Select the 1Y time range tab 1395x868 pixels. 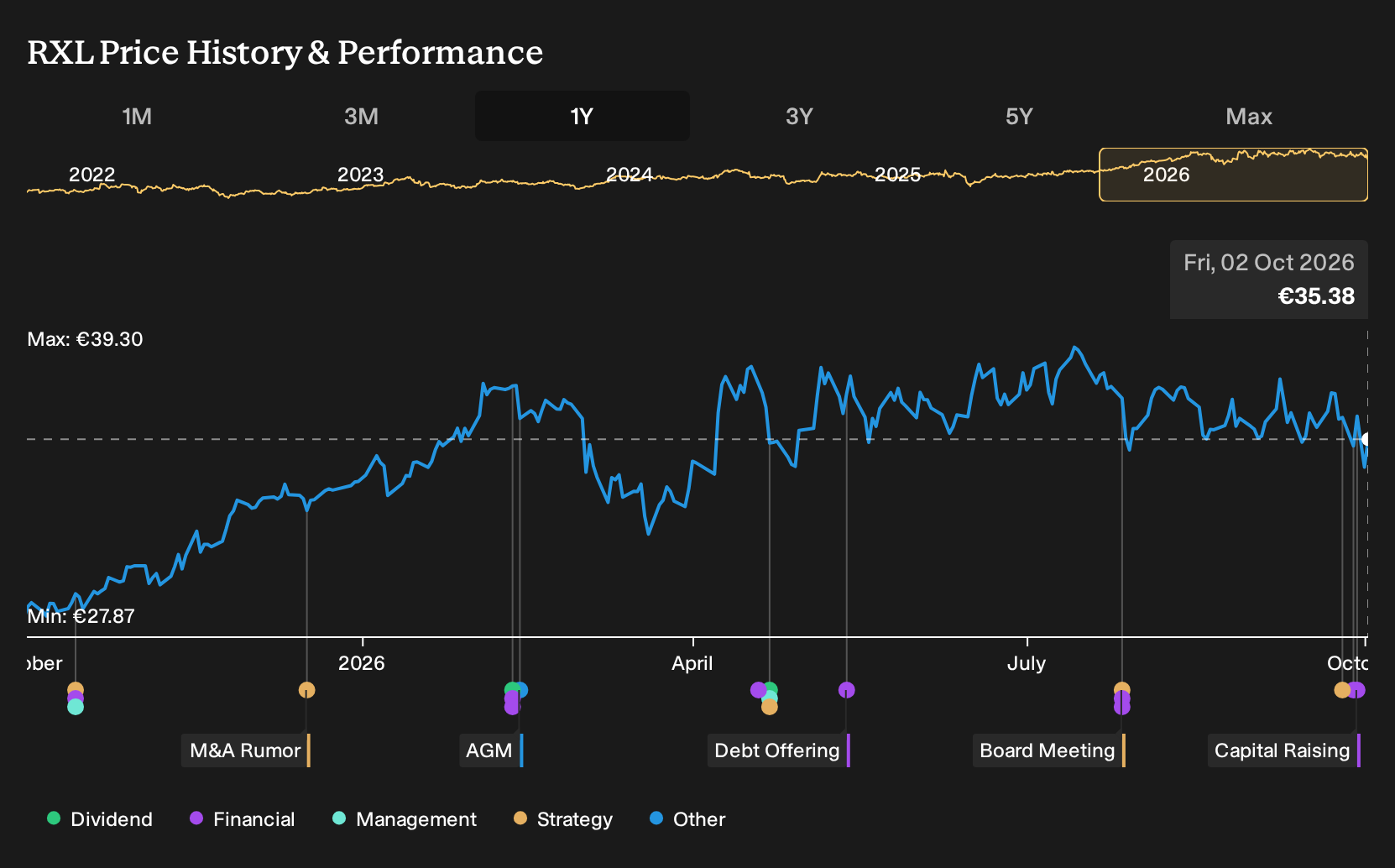[583, 116]
